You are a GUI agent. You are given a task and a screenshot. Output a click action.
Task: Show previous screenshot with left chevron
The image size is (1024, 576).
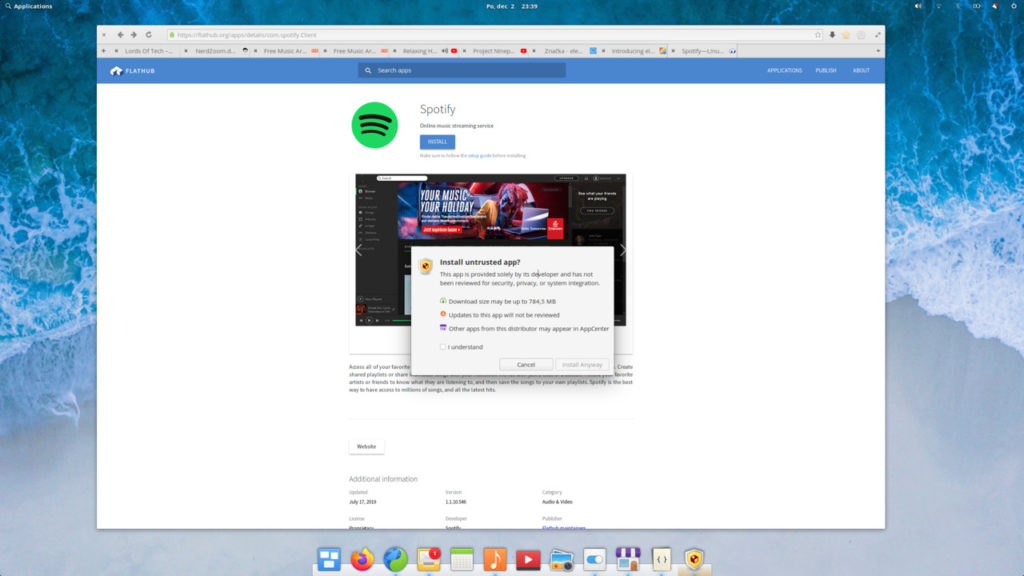click(x=359, y=250)
